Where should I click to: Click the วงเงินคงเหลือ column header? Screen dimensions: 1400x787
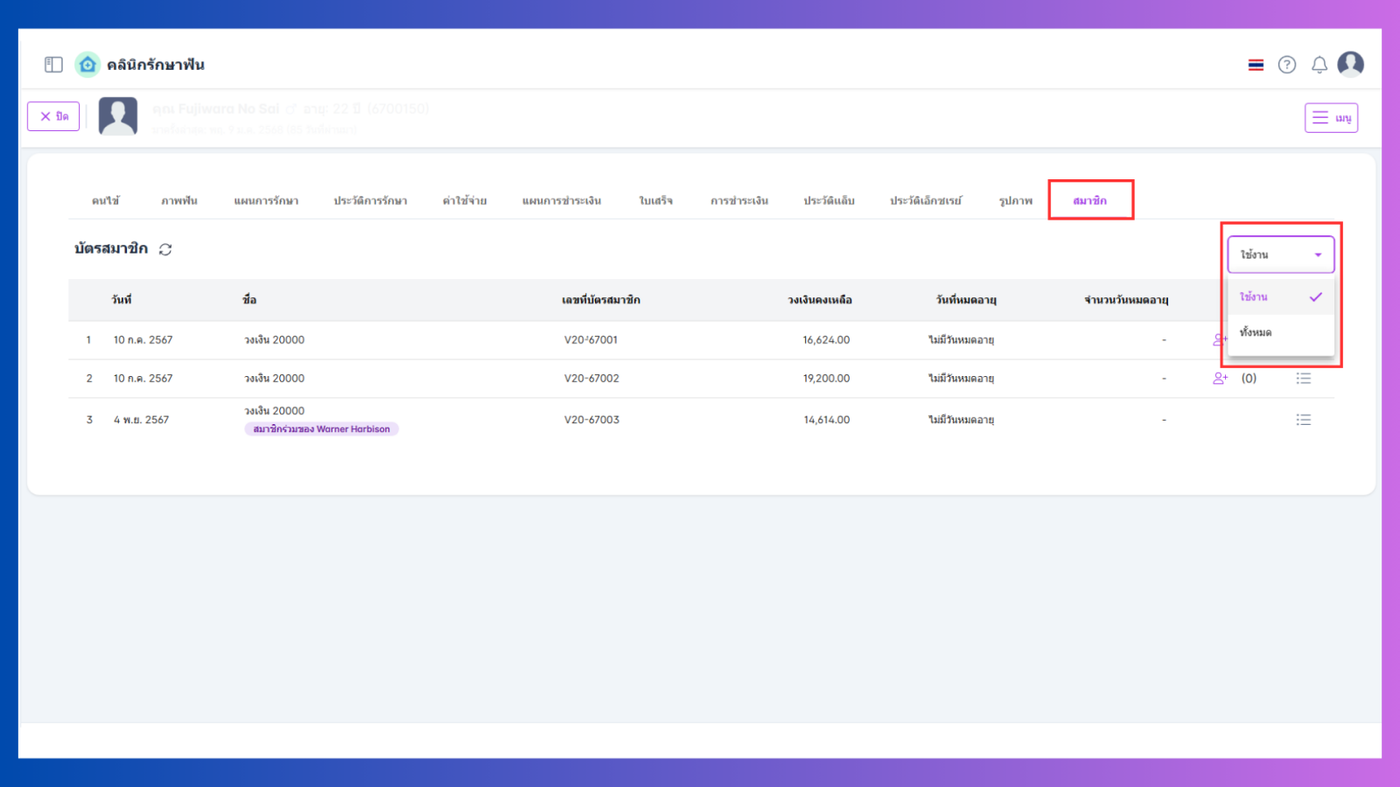pos(819,300)
